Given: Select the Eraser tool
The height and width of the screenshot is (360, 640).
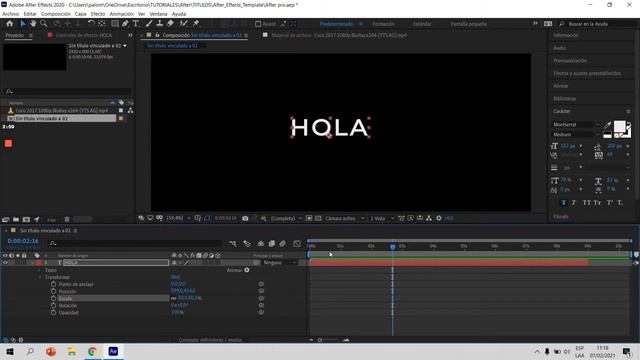Looking at the screenshot, I should [170, 24].
